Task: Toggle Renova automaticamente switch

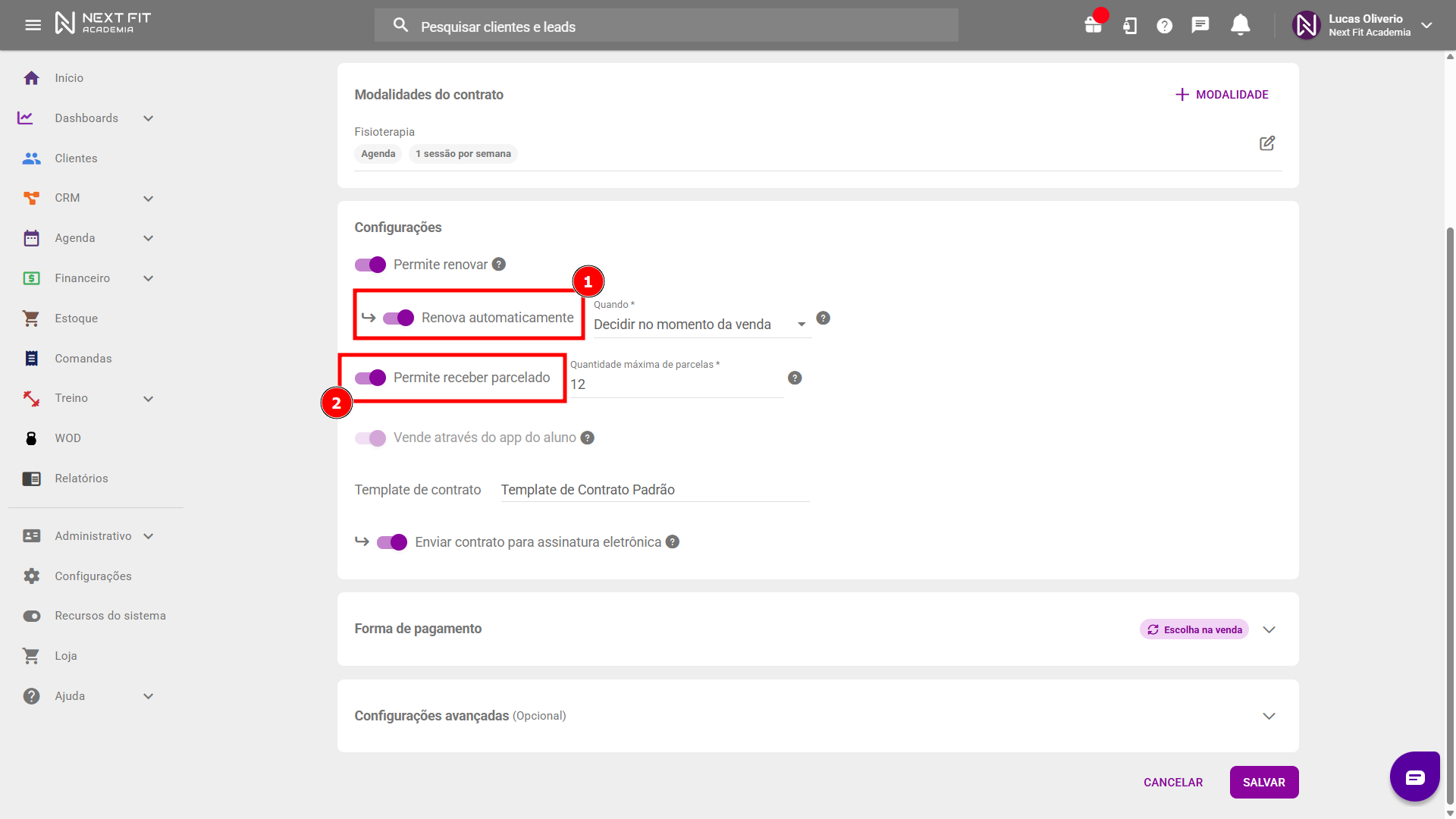Action: tap(398, 318)
